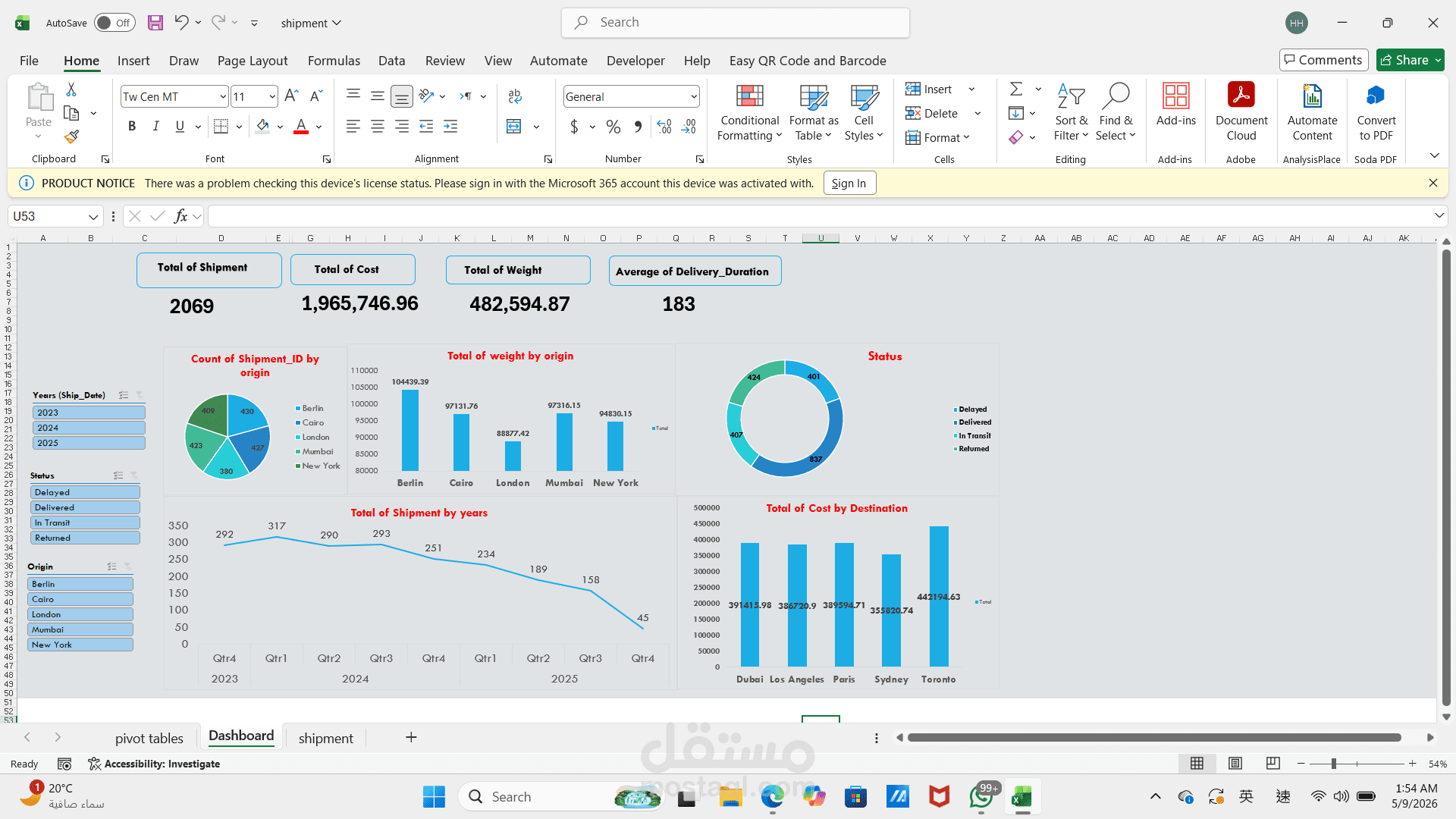
Task: Dismiss the Product Notice bar
Action: point(1432,183)
